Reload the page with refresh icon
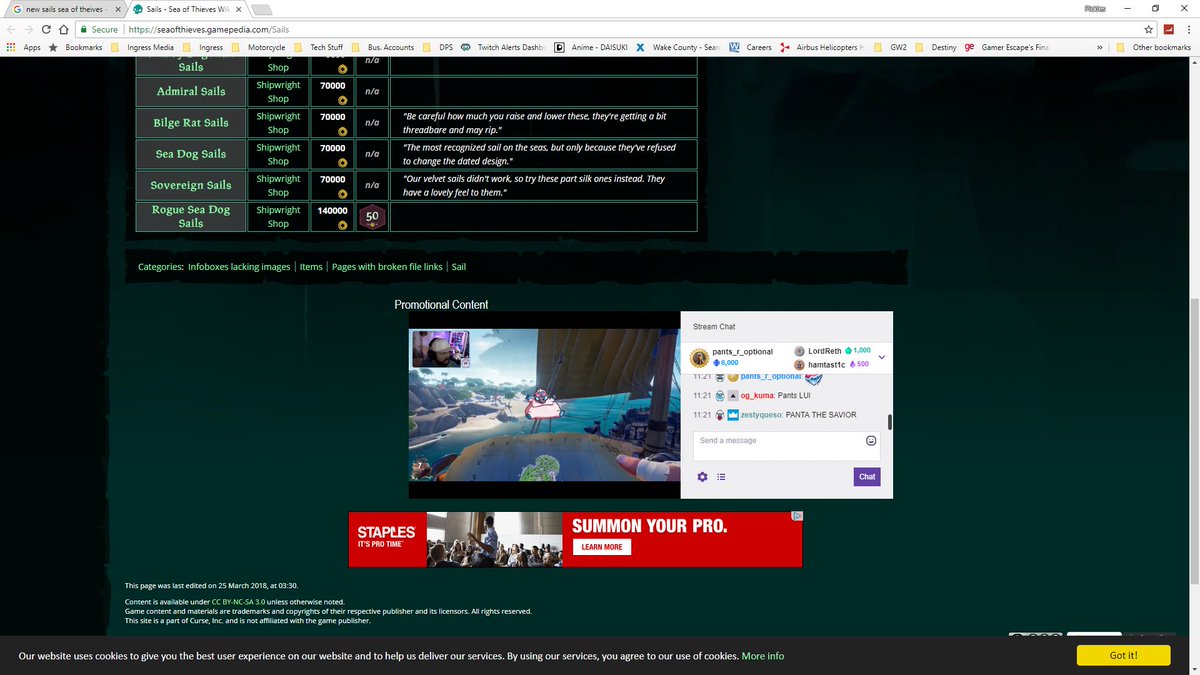Screen dimensions: 1200x675 tap(47, 29)
